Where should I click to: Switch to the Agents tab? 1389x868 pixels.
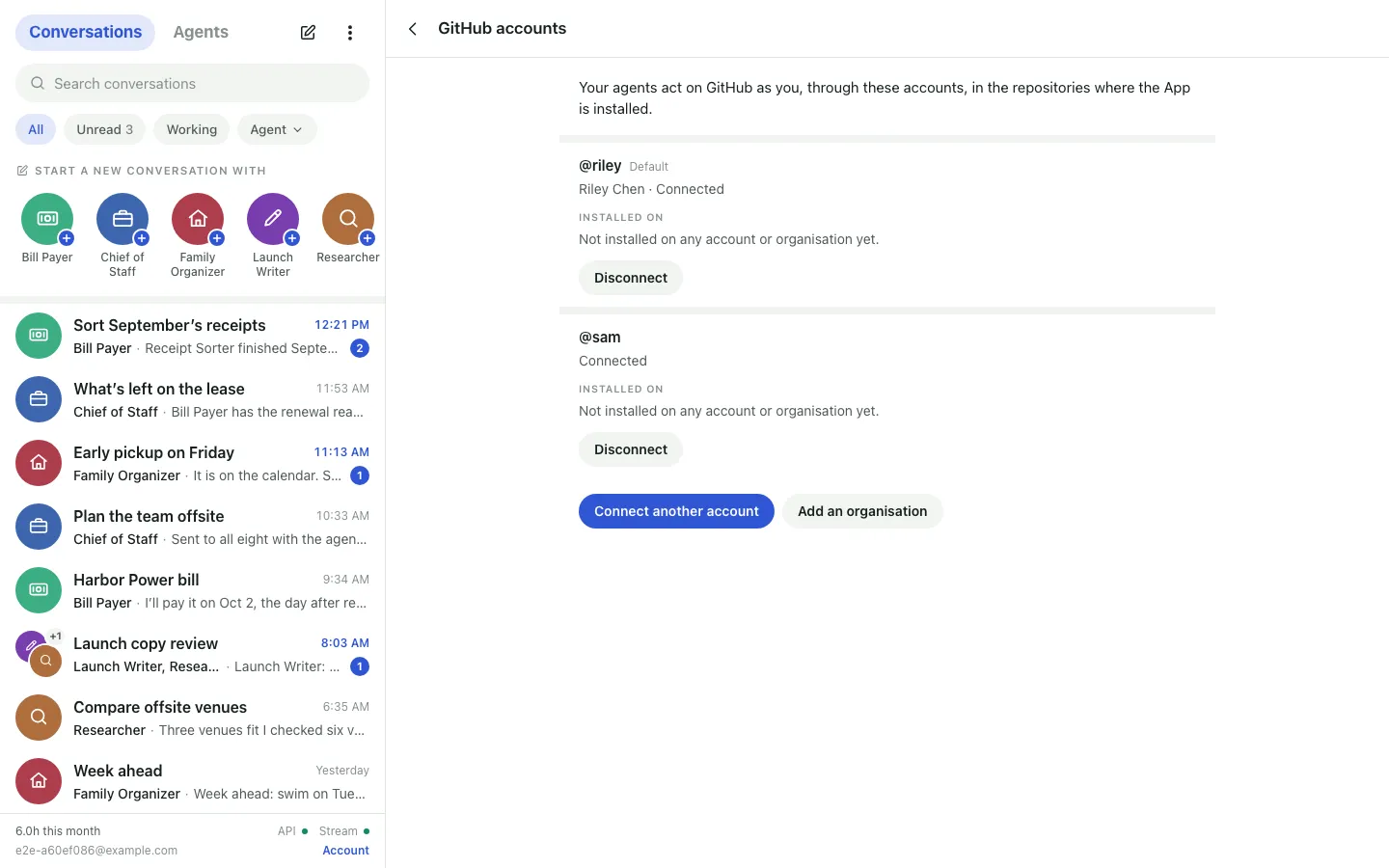[x=201, y=32]
